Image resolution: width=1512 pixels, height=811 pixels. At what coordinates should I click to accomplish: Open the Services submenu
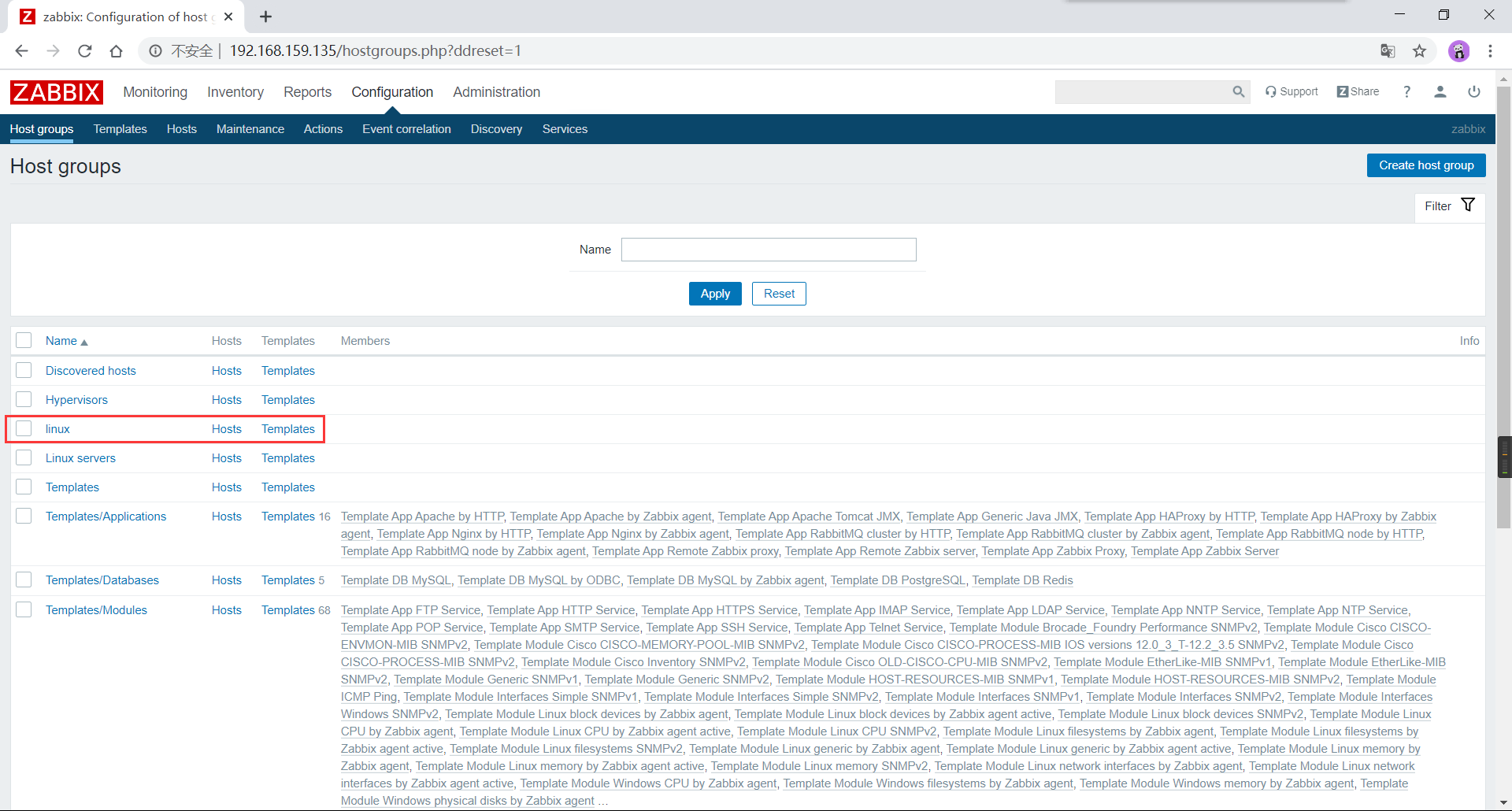pos(565,129)
